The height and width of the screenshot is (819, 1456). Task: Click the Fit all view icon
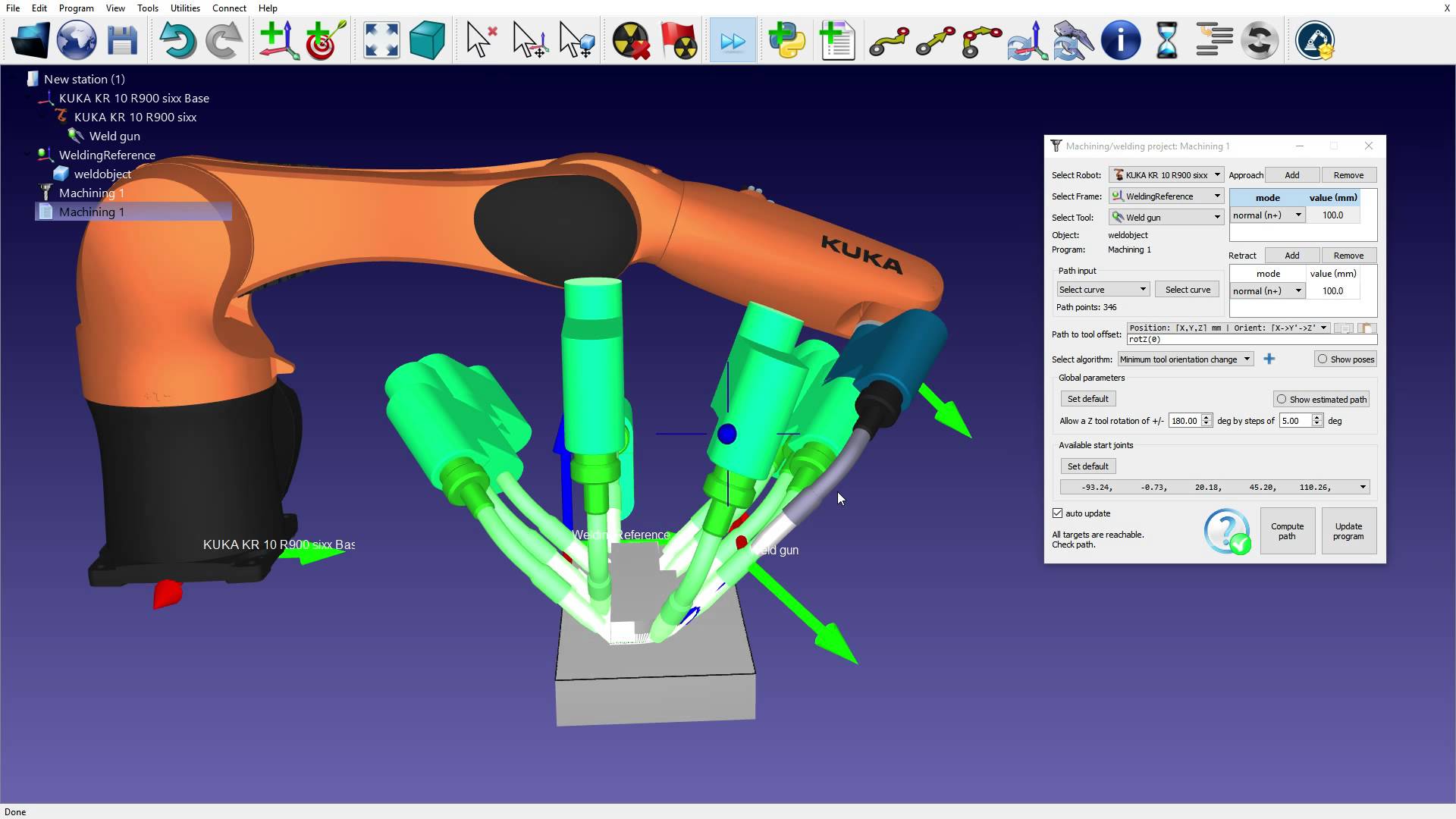tap(381, 40)
